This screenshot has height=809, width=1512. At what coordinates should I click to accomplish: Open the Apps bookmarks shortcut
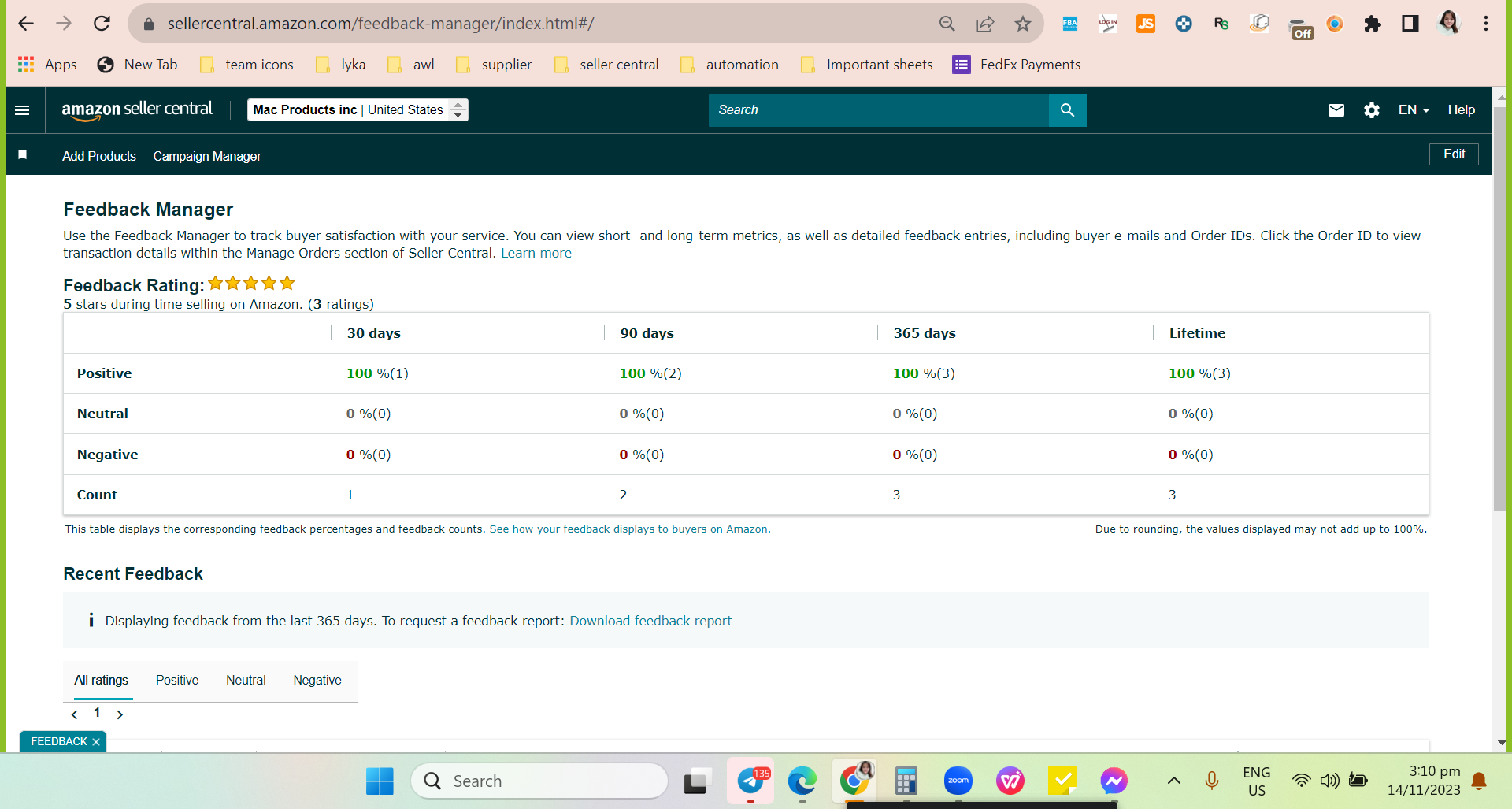click(x=47, y=65)
